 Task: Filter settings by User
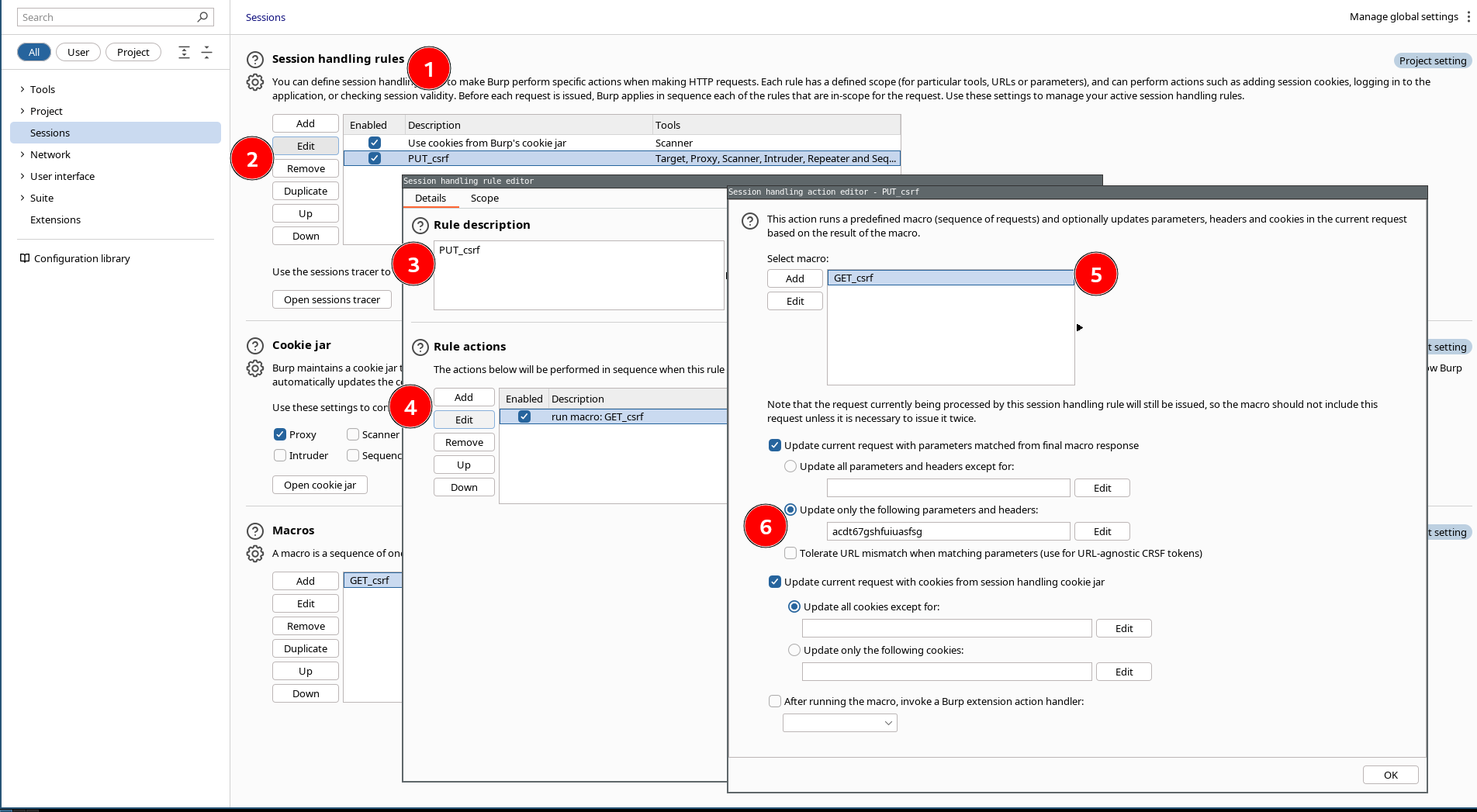click(78, 52)
